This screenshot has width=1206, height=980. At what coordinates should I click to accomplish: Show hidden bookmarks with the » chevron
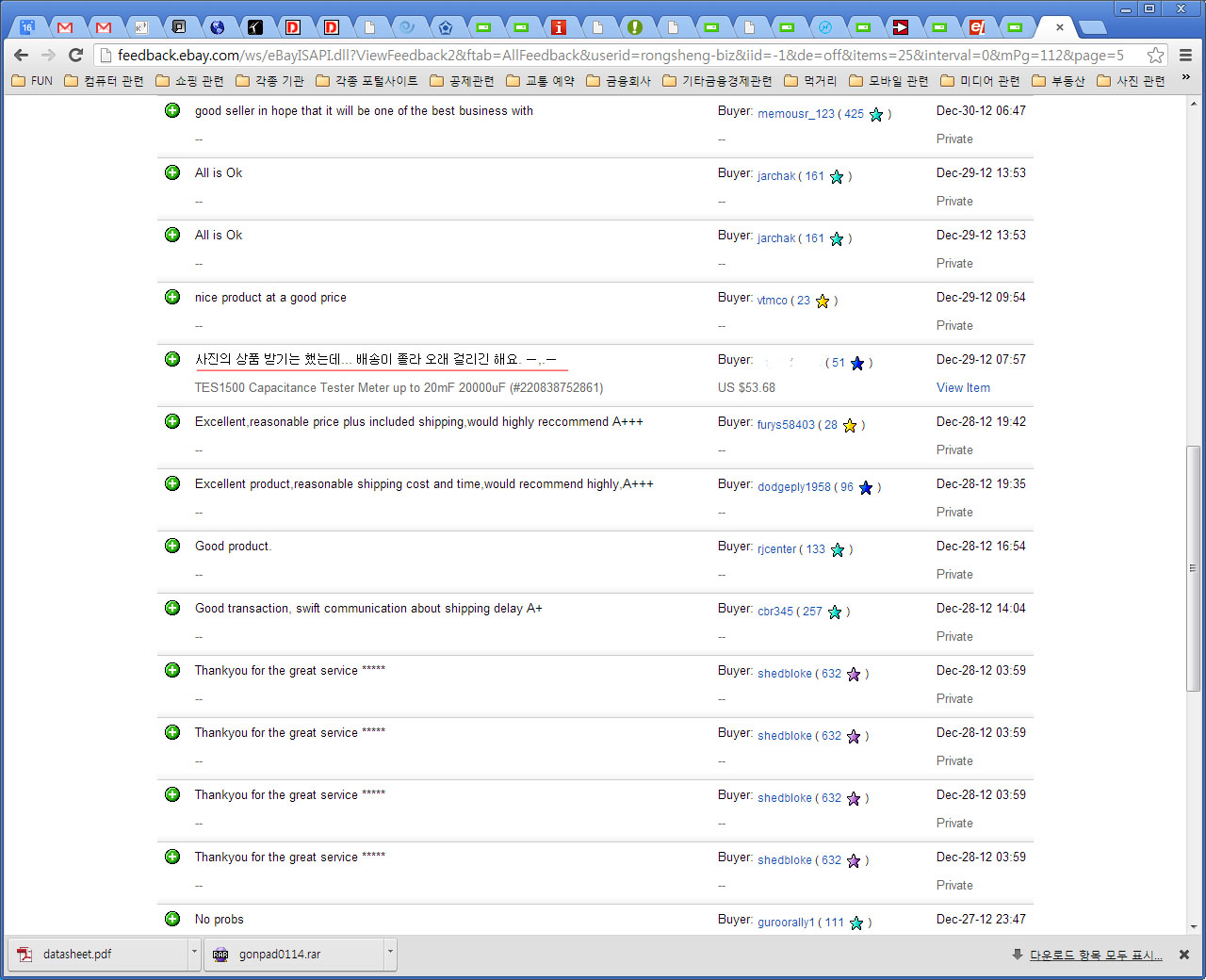click(1186, 79)
